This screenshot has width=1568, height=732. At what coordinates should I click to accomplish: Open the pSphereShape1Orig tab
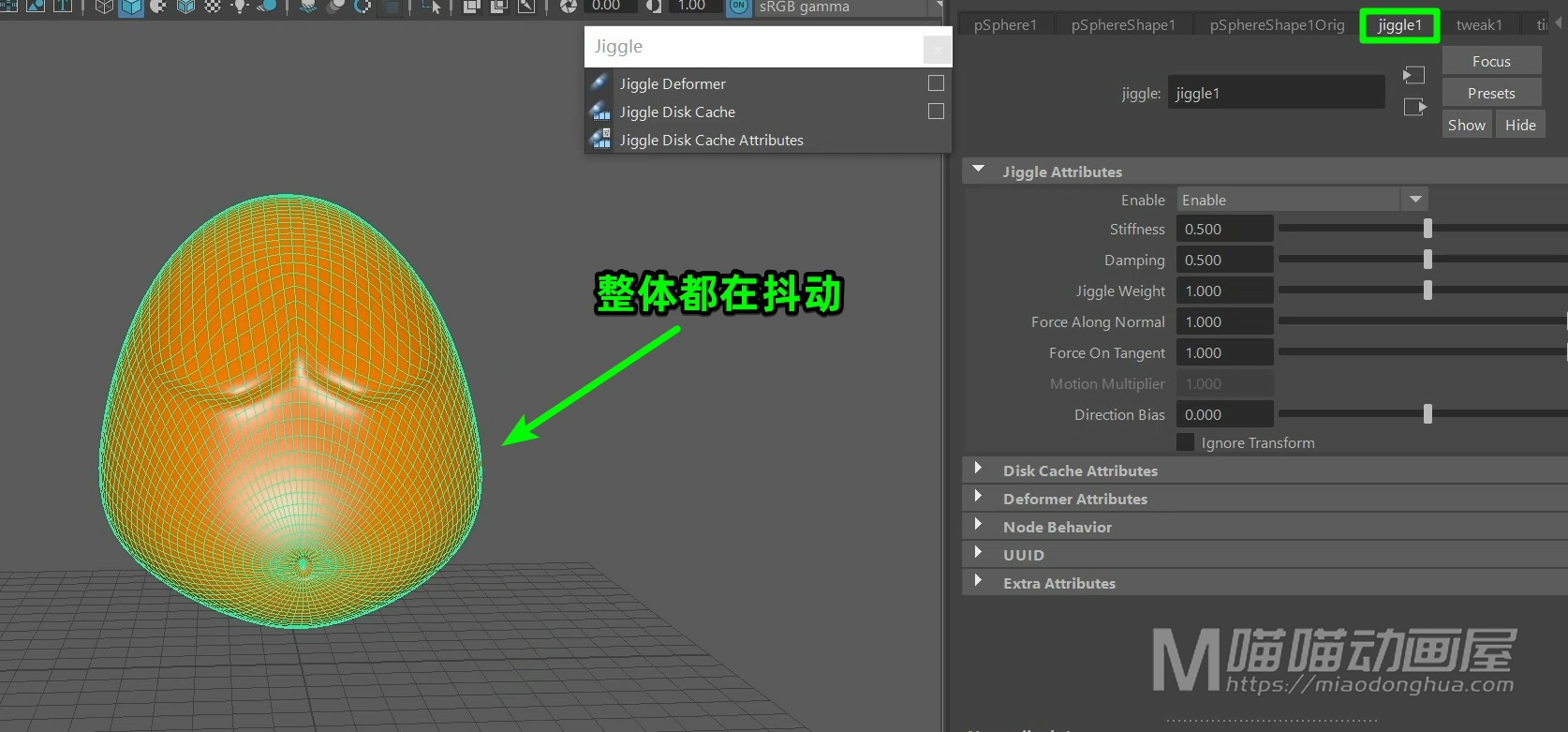coord(1277,25)
